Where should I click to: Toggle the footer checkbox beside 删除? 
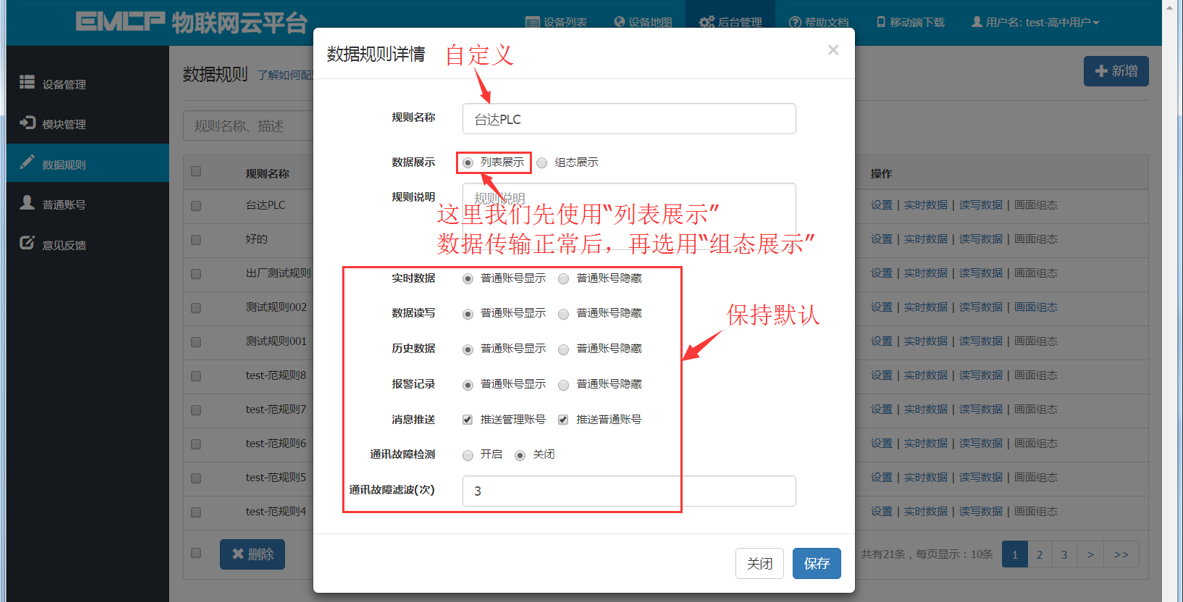196,553
